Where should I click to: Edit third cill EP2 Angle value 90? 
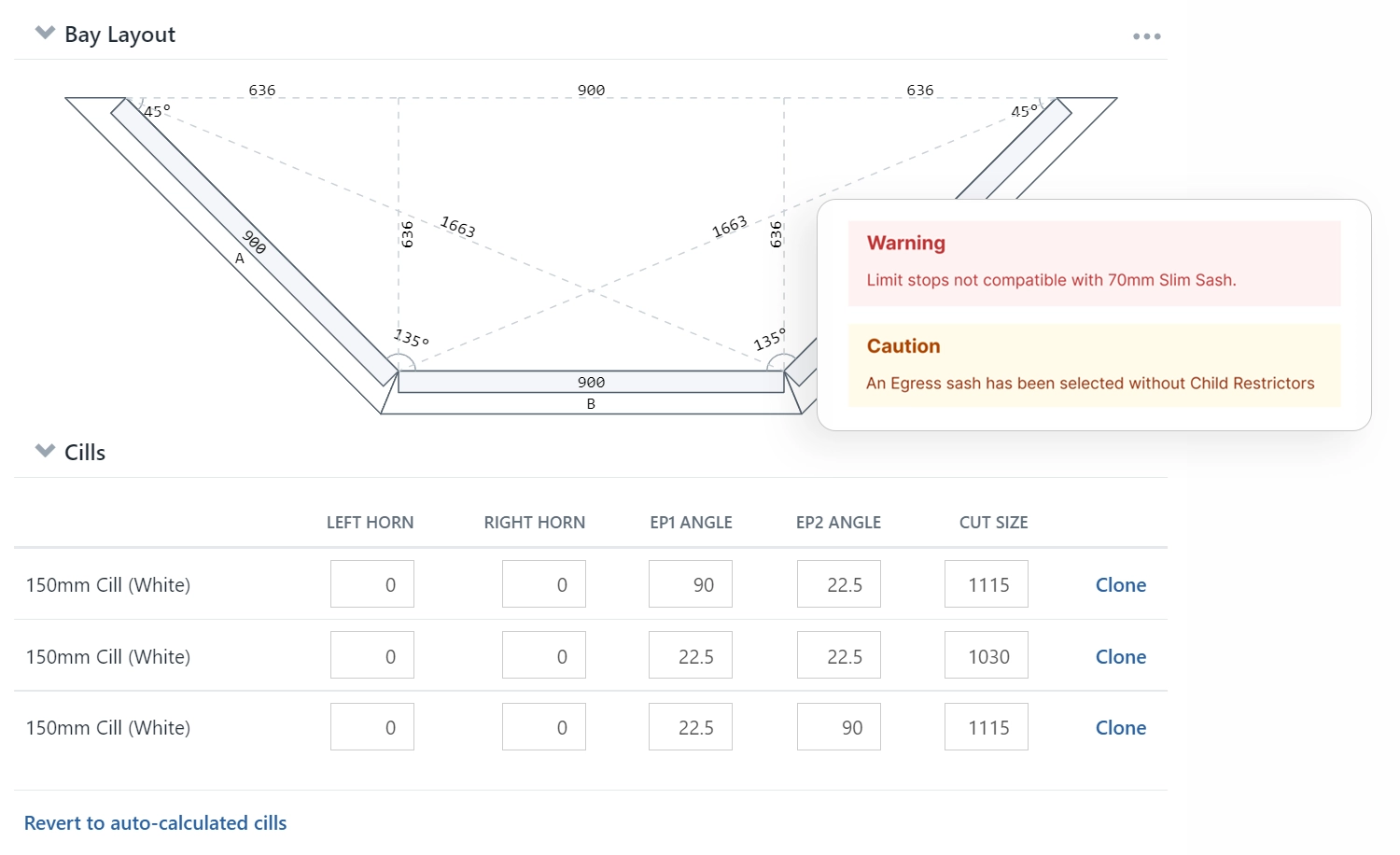[839, 727]
